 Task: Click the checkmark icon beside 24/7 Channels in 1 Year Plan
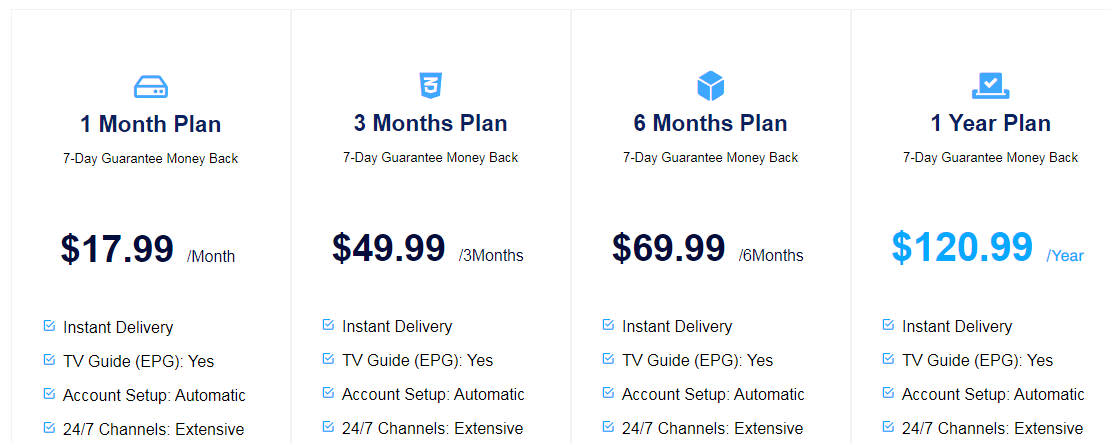tap(888, 426)
